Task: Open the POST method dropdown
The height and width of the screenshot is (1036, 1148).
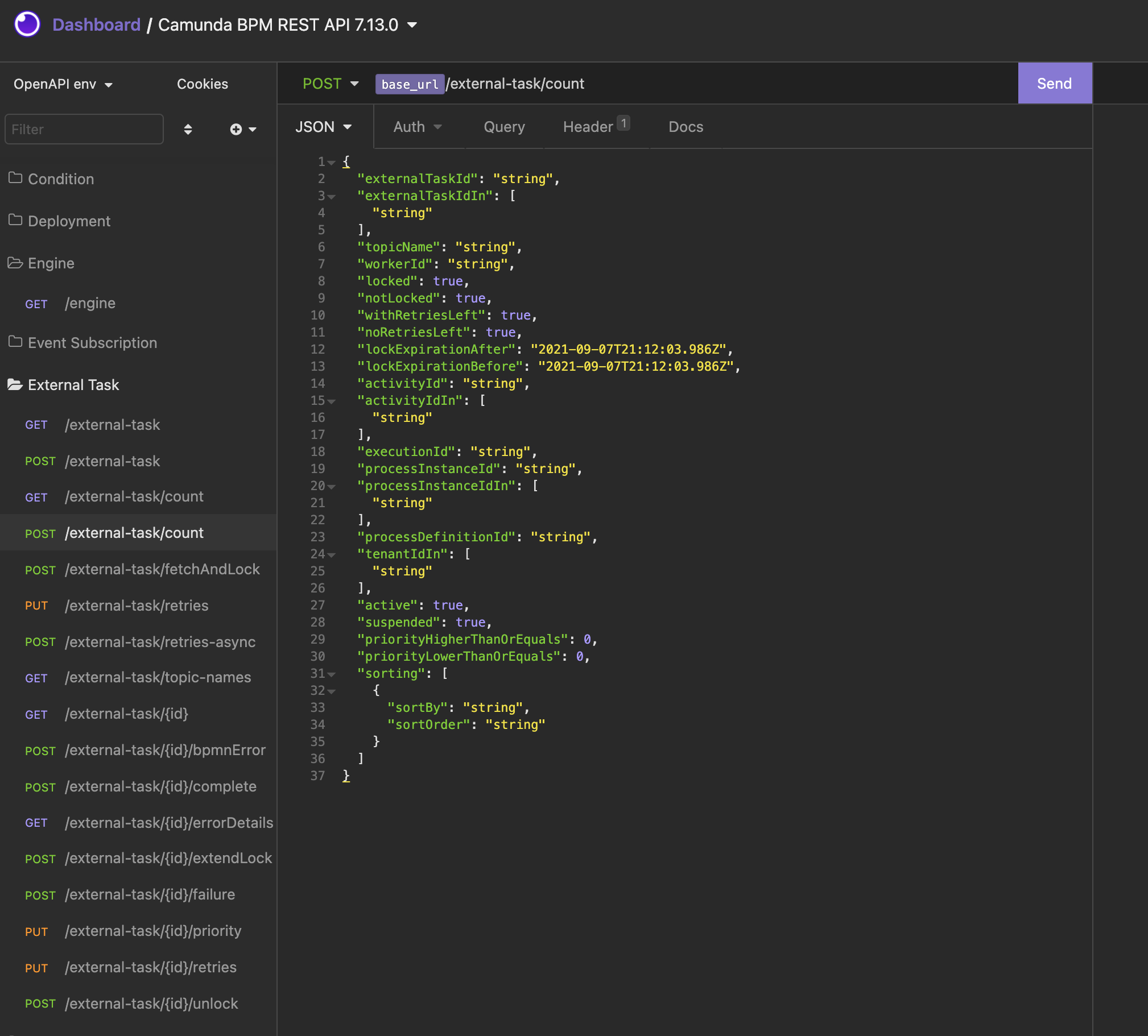Action: (x=331, y=84)
